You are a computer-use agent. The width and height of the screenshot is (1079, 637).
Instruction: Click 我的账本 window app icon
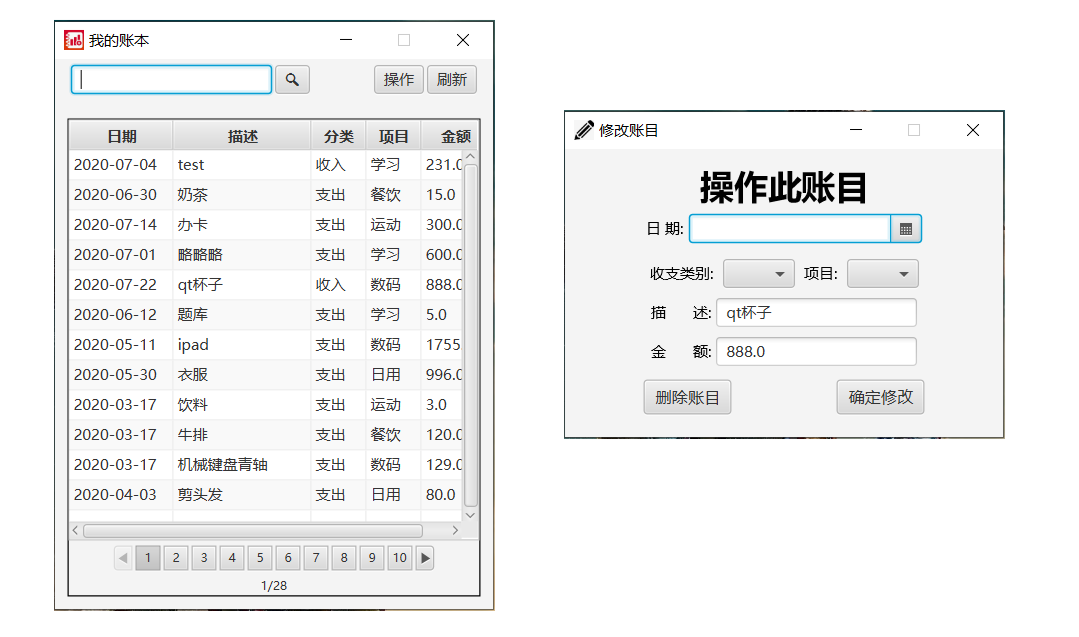[74, 41]
